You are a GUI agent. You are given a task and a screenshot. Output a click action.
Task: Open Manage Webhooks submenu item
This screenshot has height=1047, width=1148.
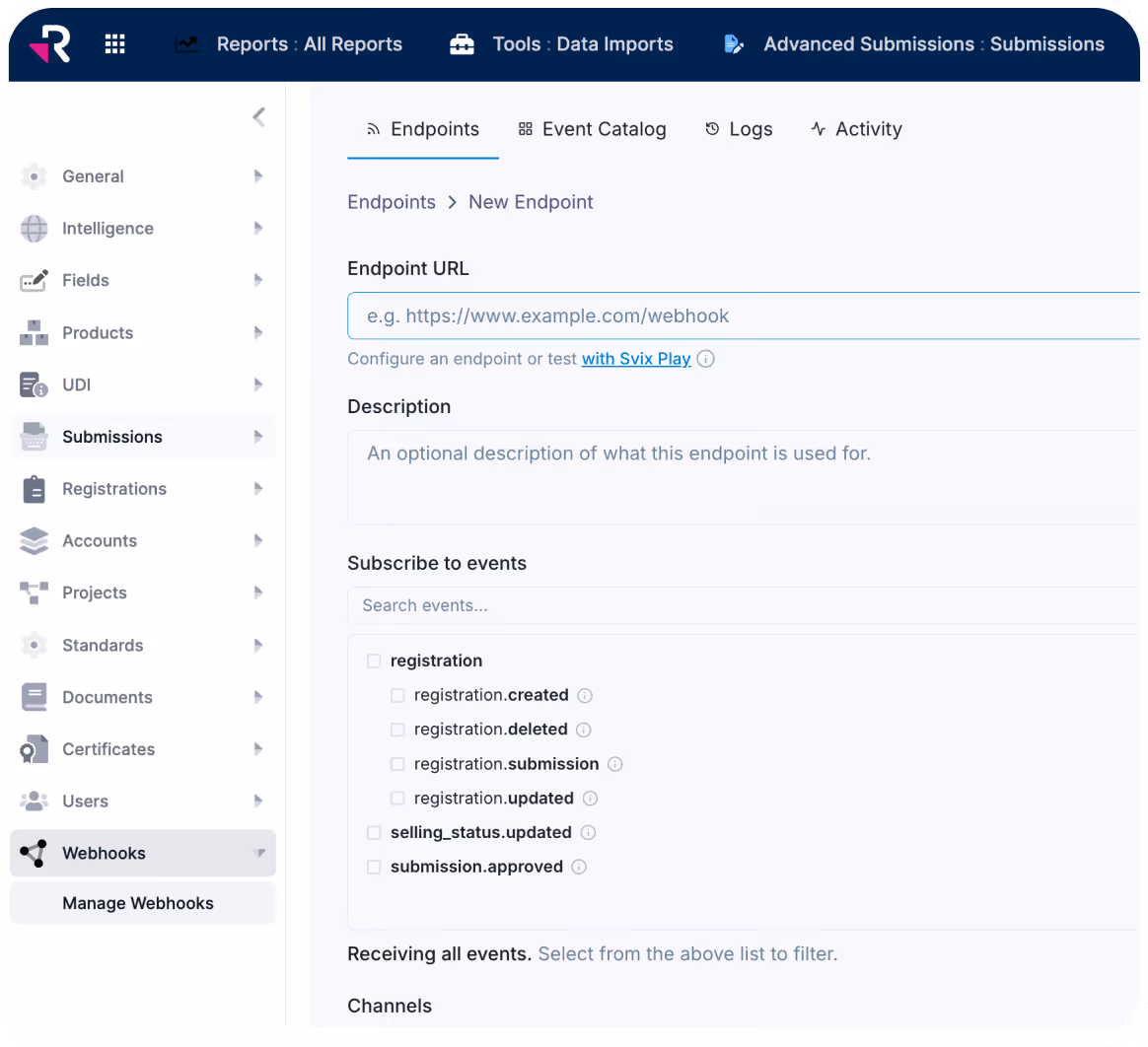pyautogui.click(x=143, y=903)
